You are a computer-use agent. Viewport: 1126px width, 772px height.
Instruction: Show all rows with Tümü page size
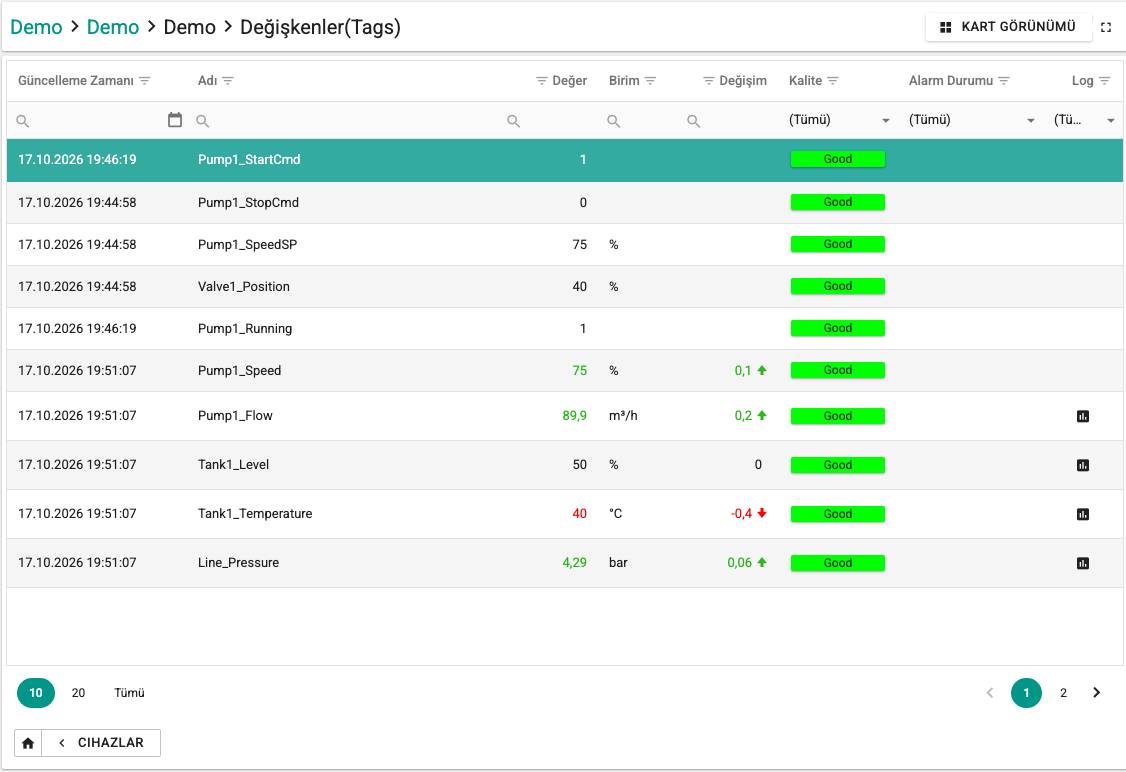[x=129, y=693]
